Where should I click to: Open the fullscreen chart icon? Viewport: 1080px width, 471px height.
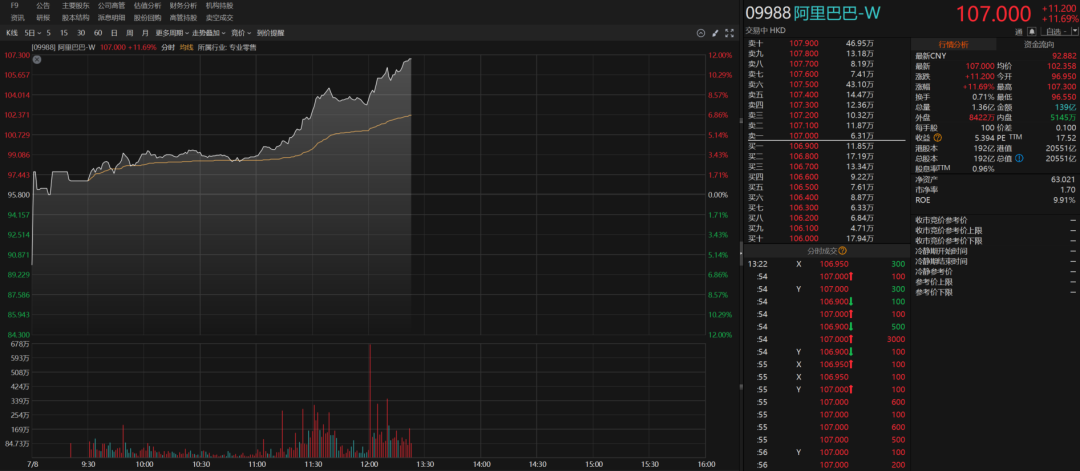tap(729, 32)
